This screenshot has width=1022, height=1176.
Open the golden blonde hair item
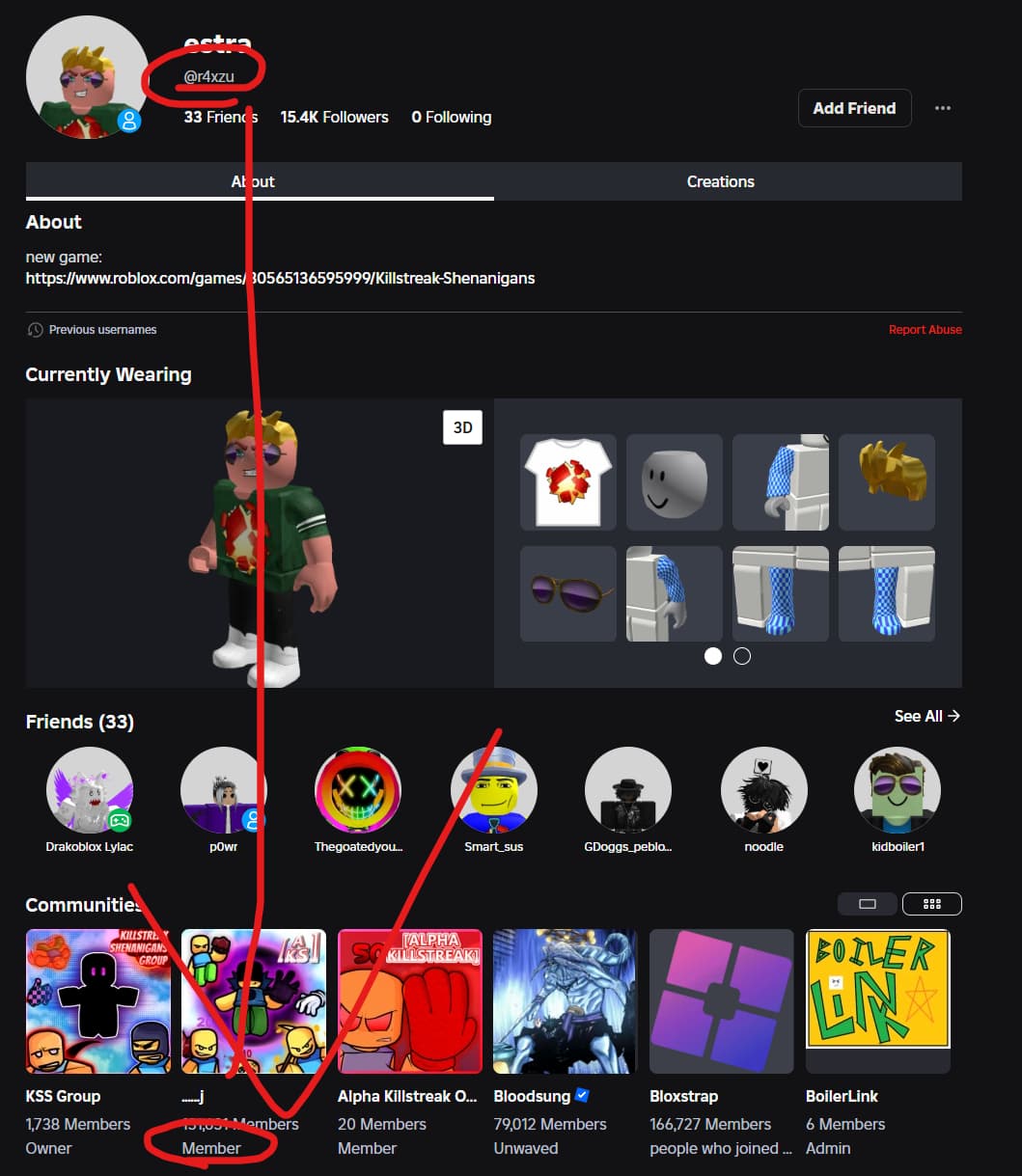coord(886,482)
